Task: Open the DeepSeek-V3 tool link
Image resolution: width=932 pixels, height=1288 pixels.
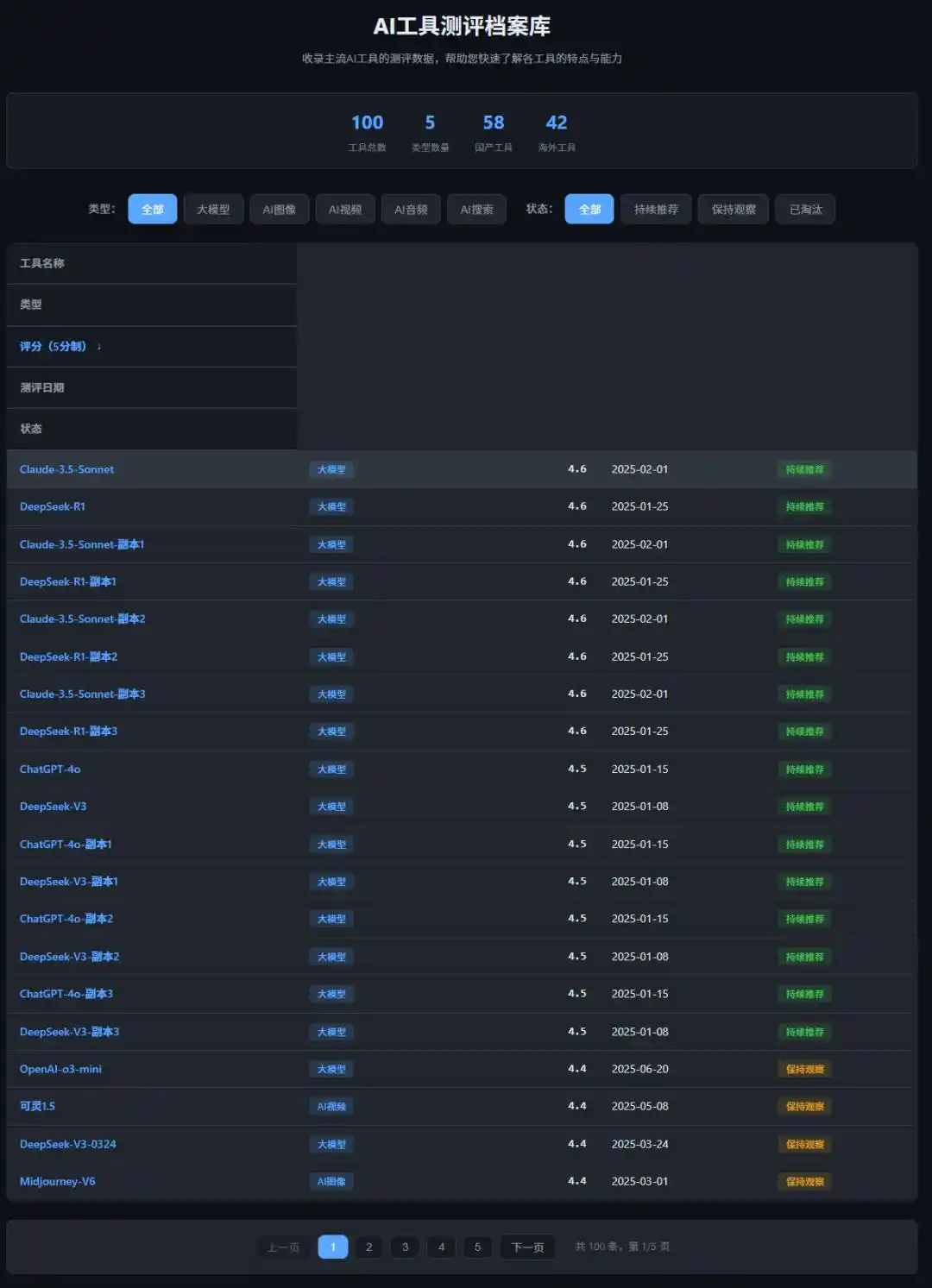Action: (x=54, y=806)
